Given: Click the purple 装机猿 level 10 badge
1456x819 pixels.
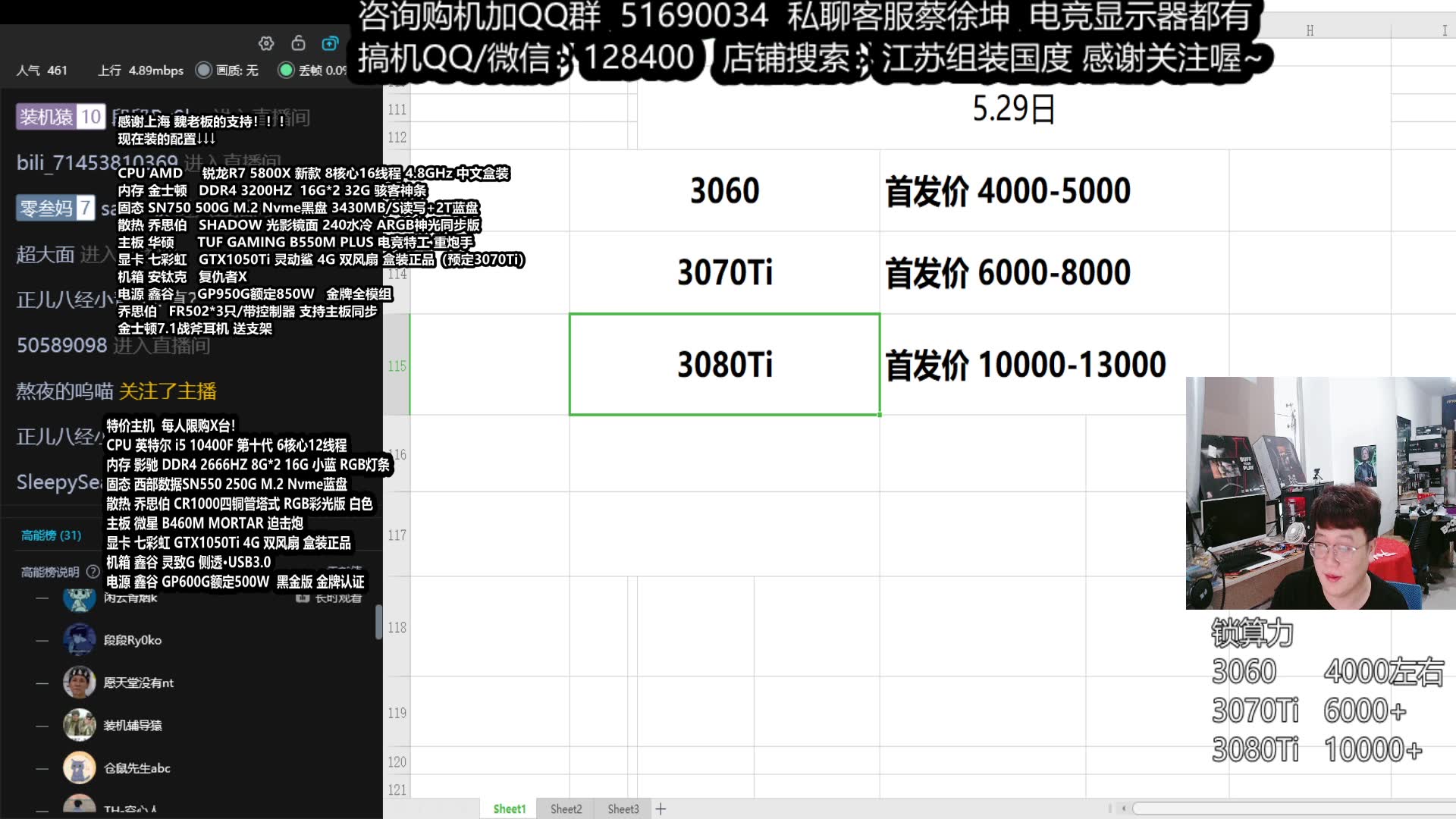Looking at the screenshot, I should pos(60,118).
